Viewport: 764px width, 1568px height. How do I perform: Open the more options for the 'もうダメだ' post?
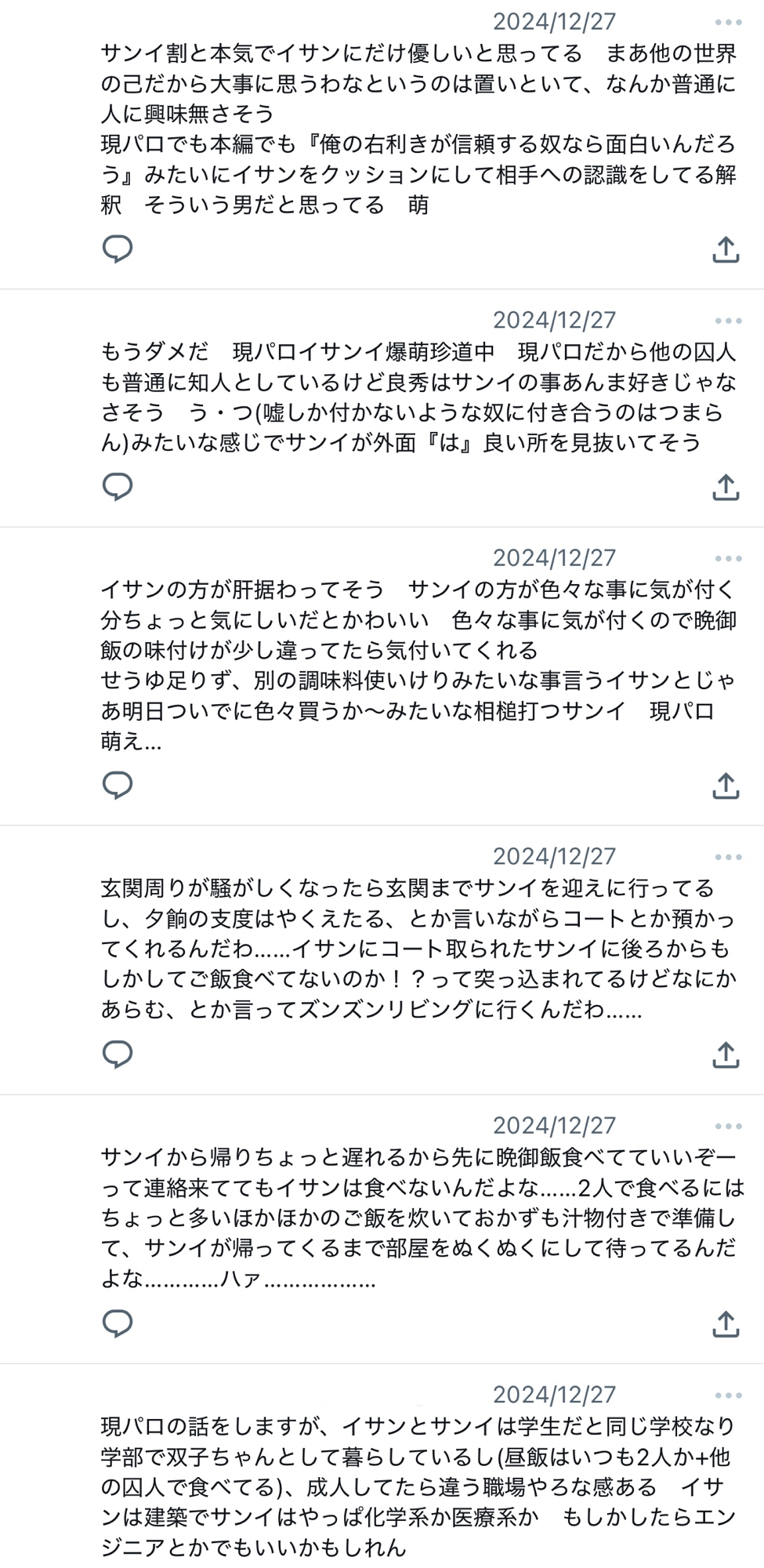[x=728, y=321]
